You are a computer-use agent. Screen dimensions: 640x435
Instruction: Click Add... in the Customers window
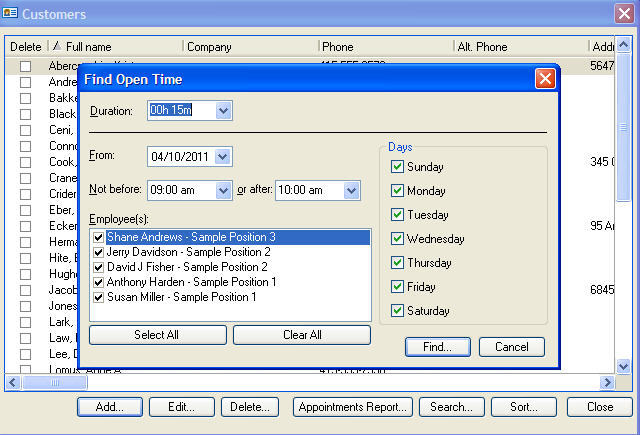pos(110,407)
